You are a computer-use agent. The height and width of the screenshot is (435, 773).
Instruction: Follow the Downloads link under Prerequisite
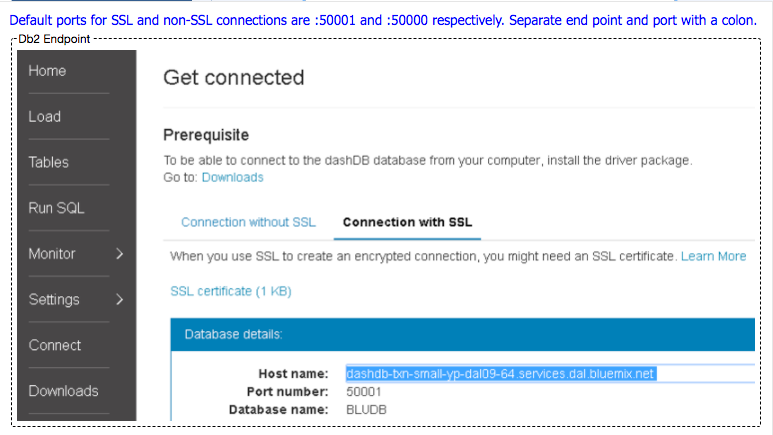coord(232,178)
